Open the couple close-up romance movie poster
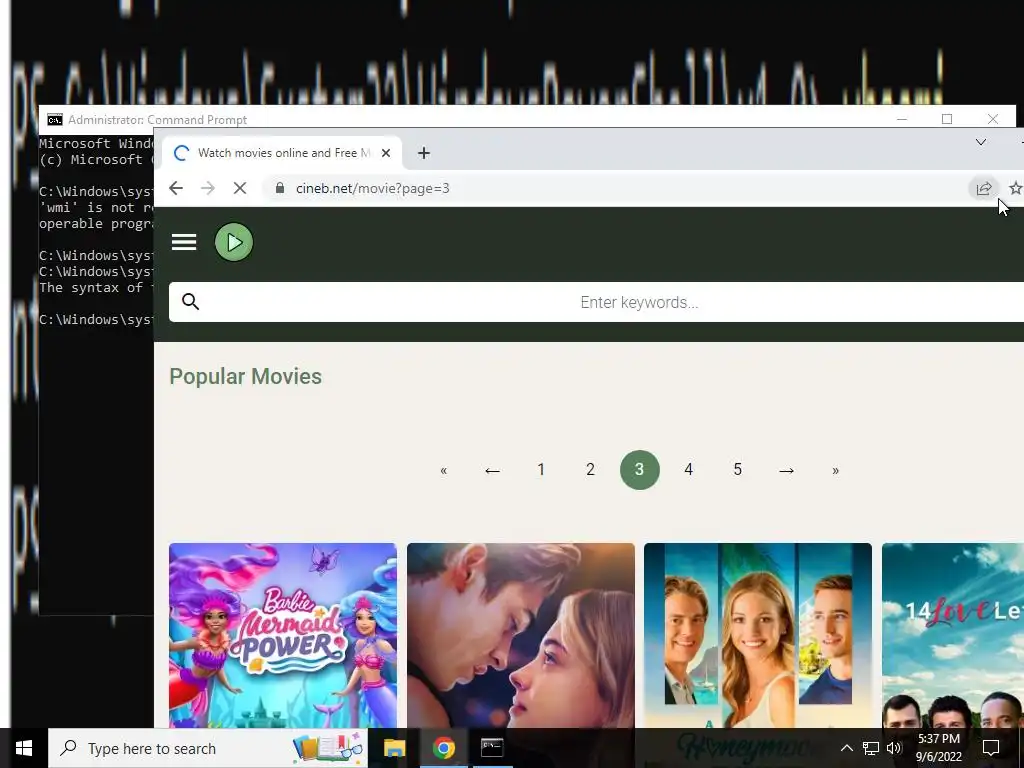Viewport: 1024px width, 768px height. coord(520,635)
